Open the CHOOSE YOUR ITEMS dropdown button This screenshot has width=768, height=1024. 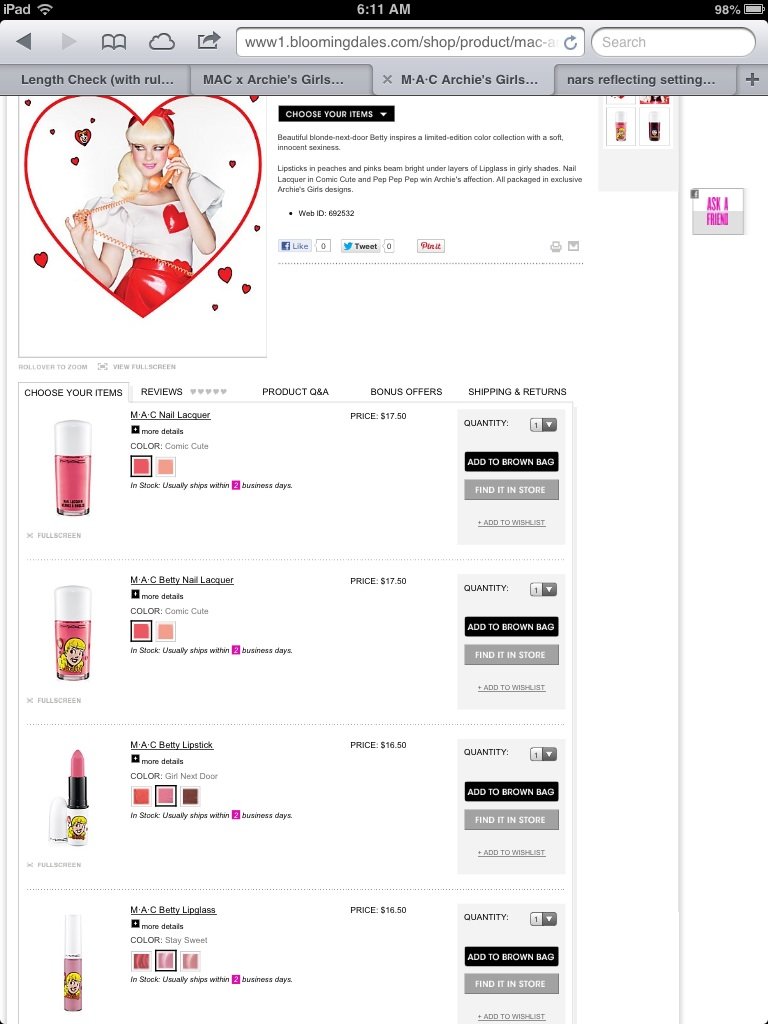coord(336,114)
